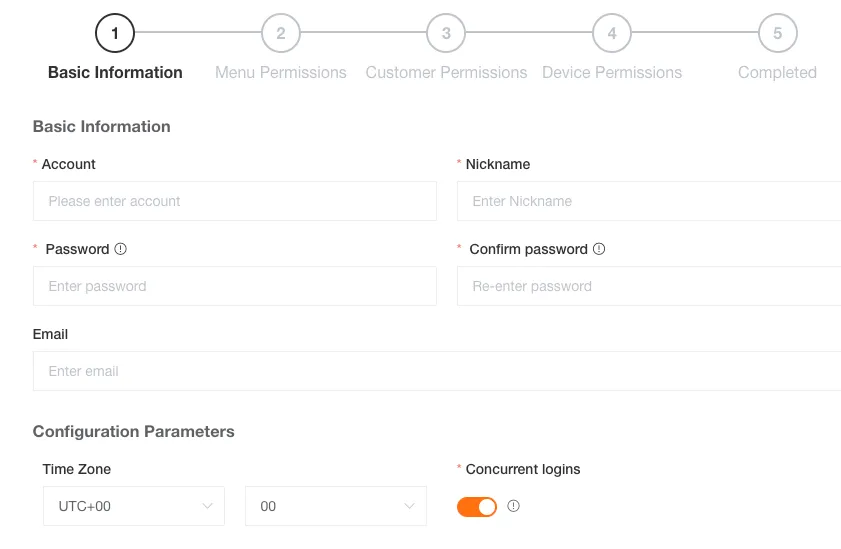Click the step 5 circle icon
The image size is (841, 549).
(777, 33)
